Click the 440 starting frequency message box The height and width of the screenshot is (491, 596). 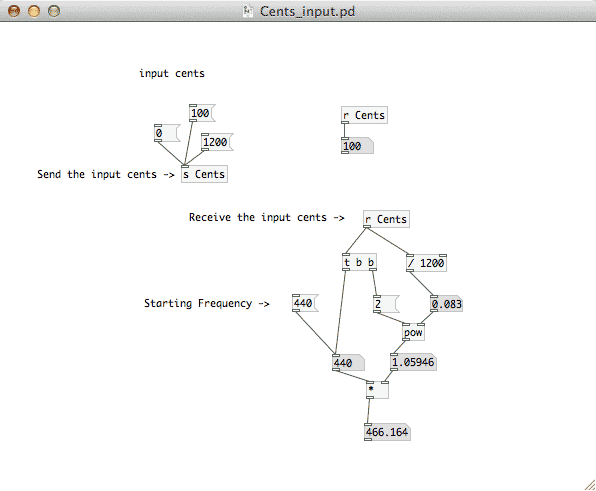pyautogui.click(x=305, y=303)
